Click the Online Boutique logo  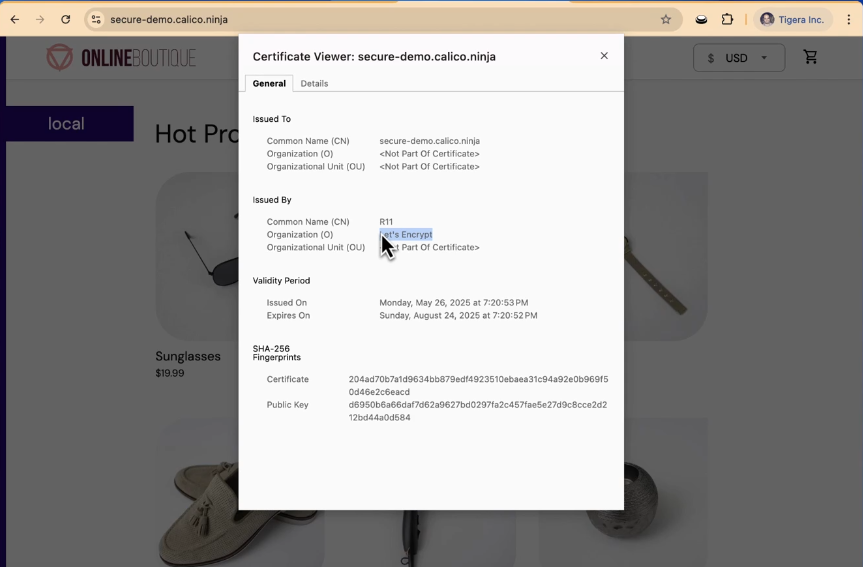[x=121, y=58]
